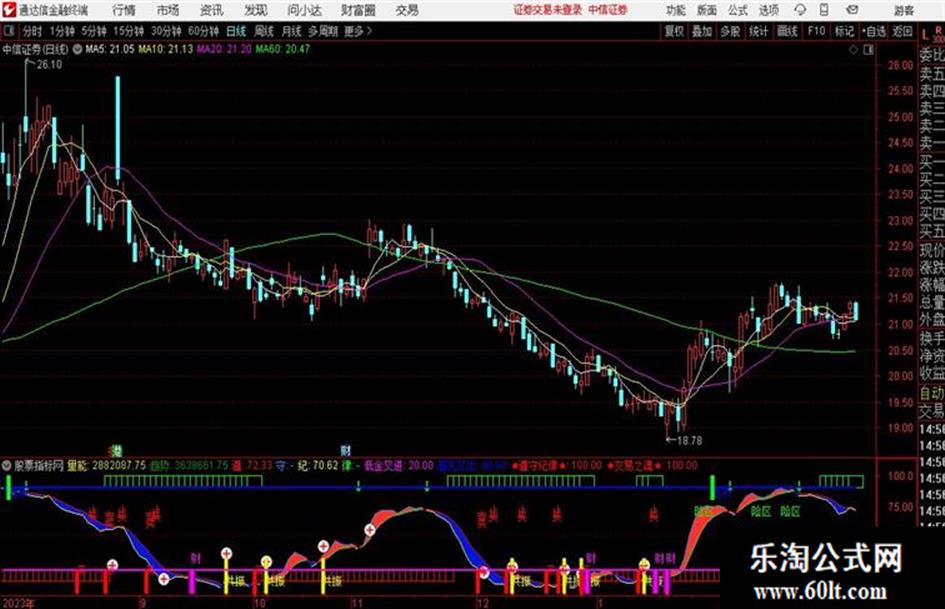Click the panel layout icon left of 分时
The width and height of the screenshot is (945, 609).
point(8,31)
